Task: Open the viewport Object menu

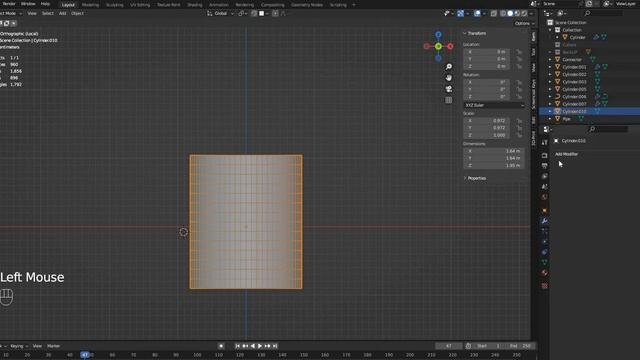Action: (77, 13)
